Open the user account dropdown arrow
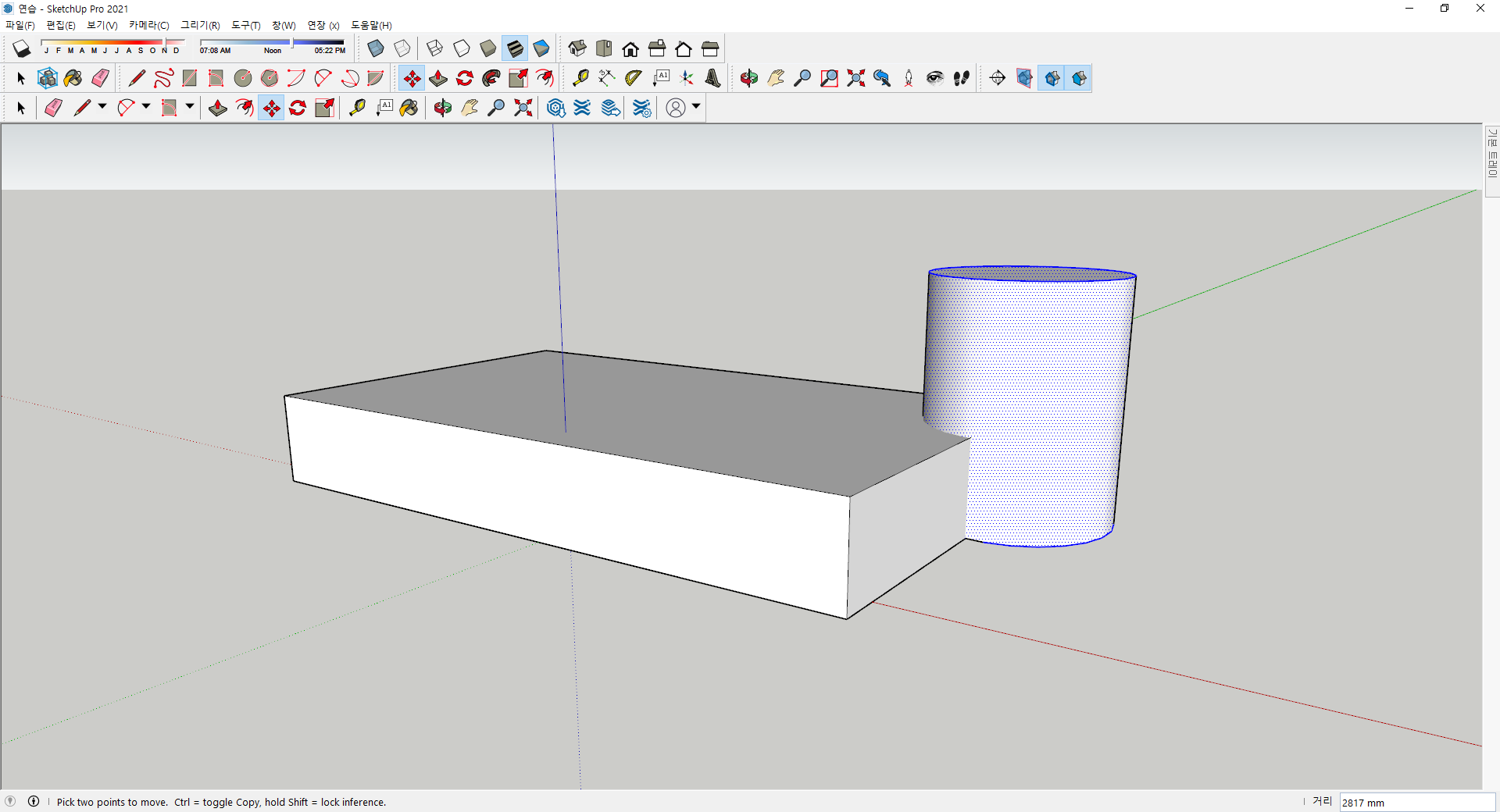Viewport: 1500px width, 812px height. [696, 107]
